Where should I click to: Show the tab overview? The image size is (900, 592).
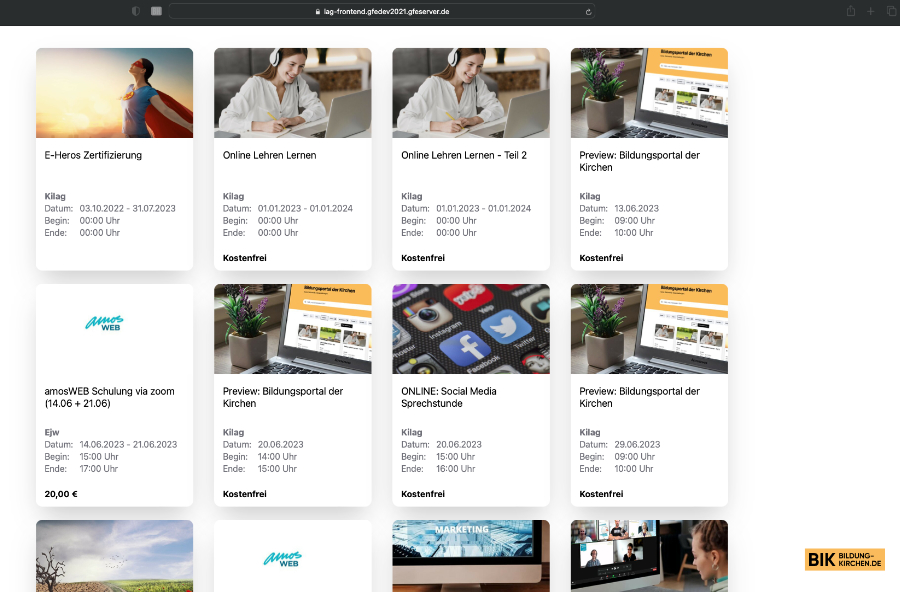coord(891,11)
